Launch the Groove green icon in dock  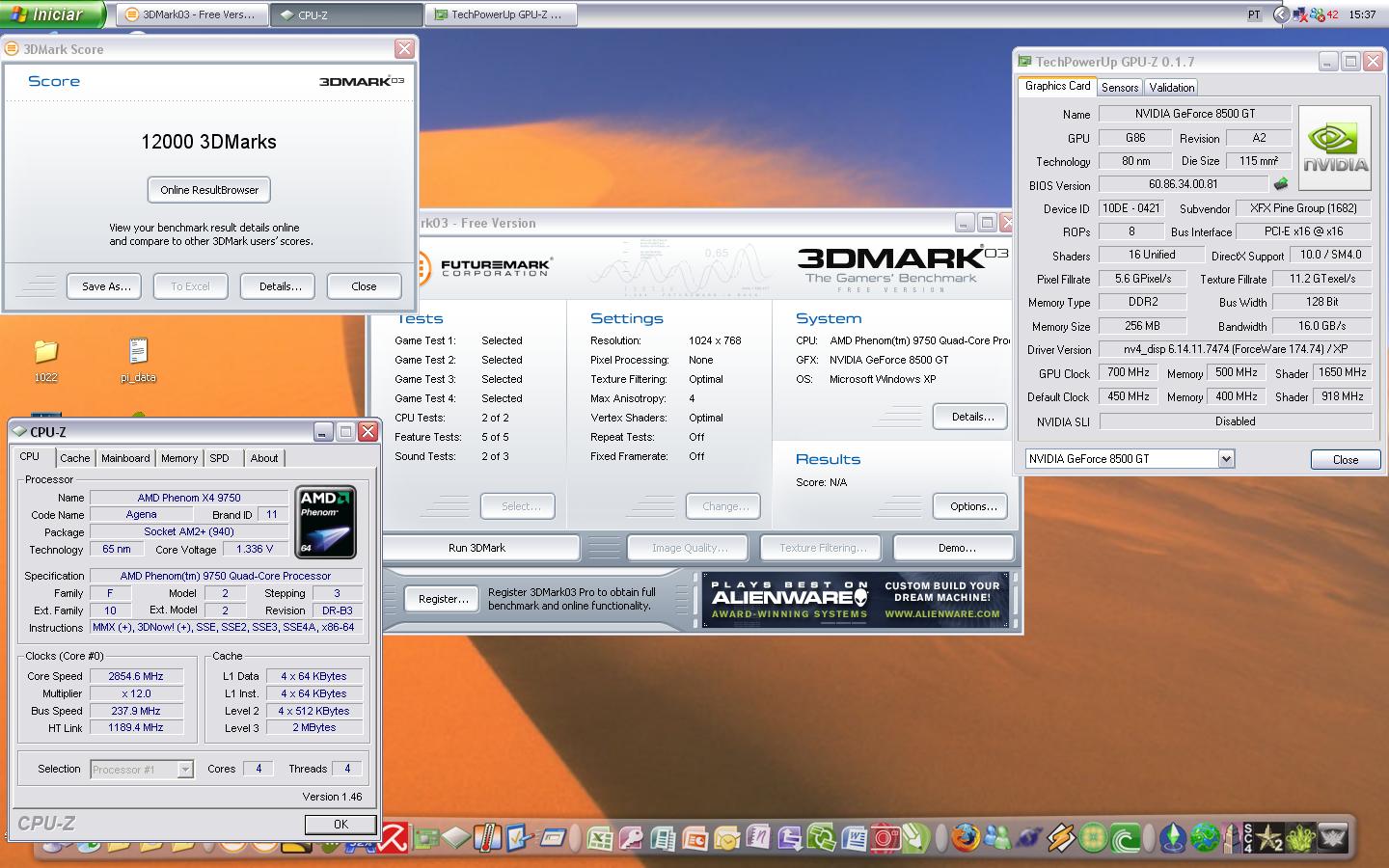pos(820,837)
